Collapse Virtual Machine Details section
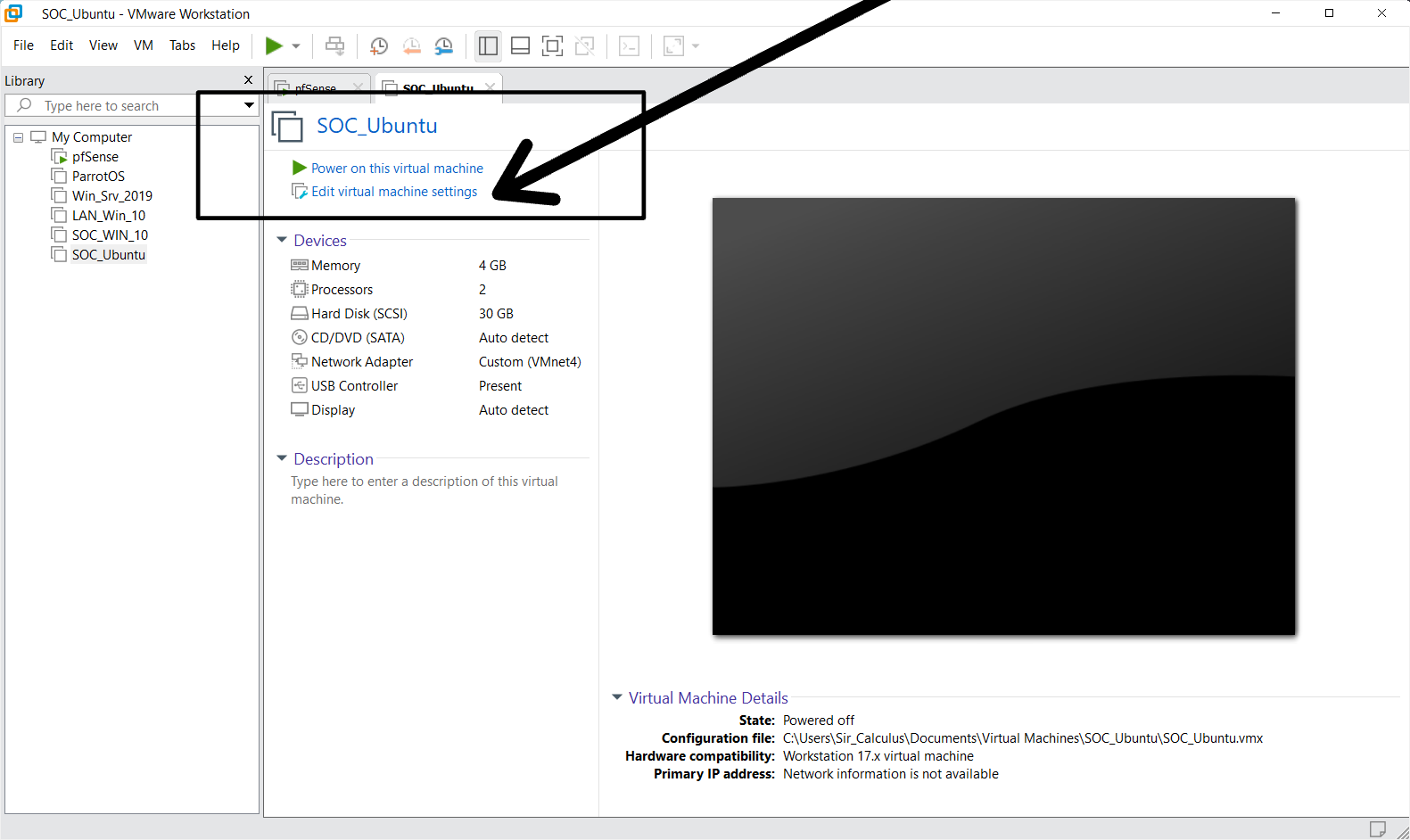The width and height of the screenshot is (1410, 840). click(x=616, y=697)
